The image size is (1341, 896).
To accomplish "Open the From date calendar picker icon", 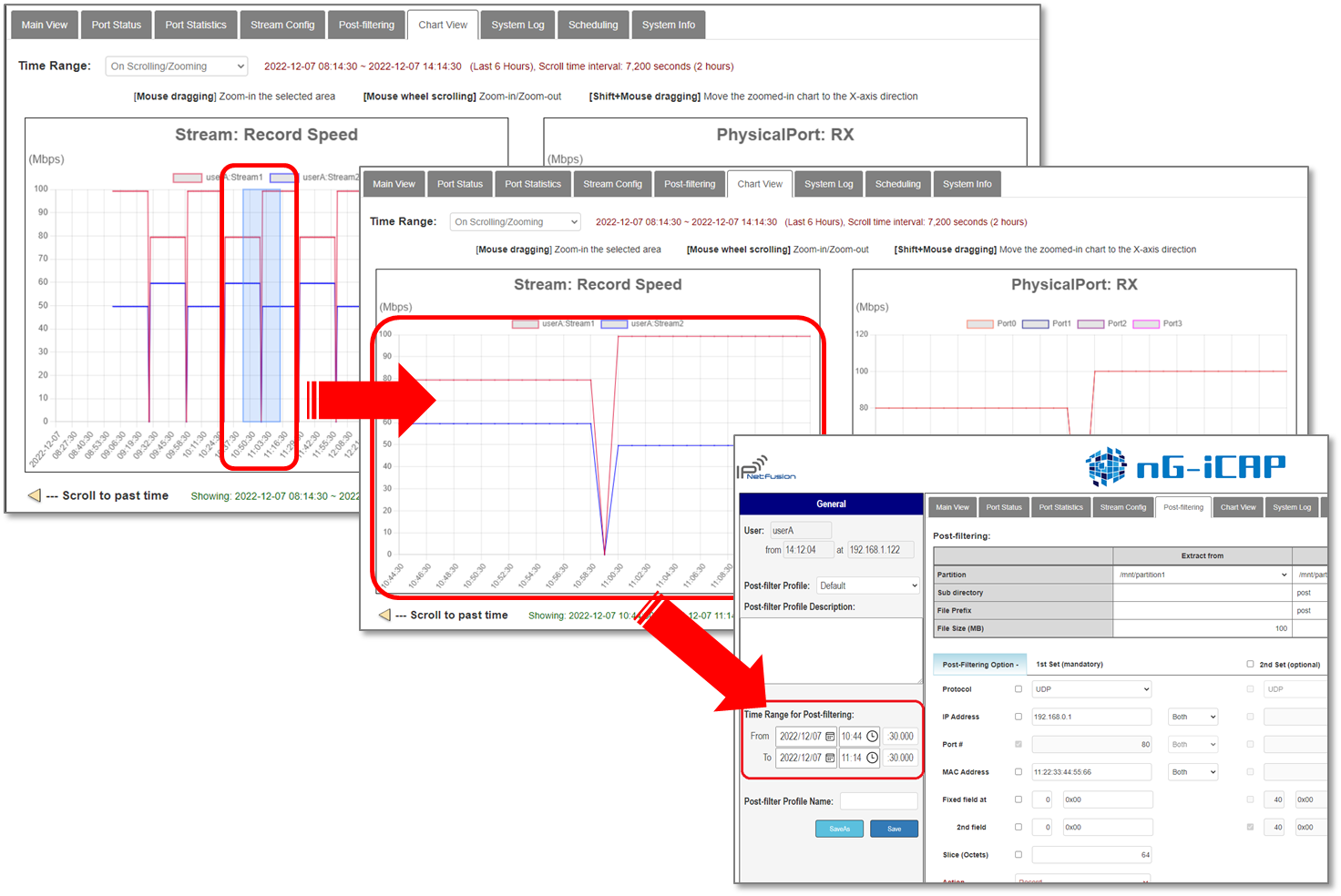I will (x=830, y=737).
